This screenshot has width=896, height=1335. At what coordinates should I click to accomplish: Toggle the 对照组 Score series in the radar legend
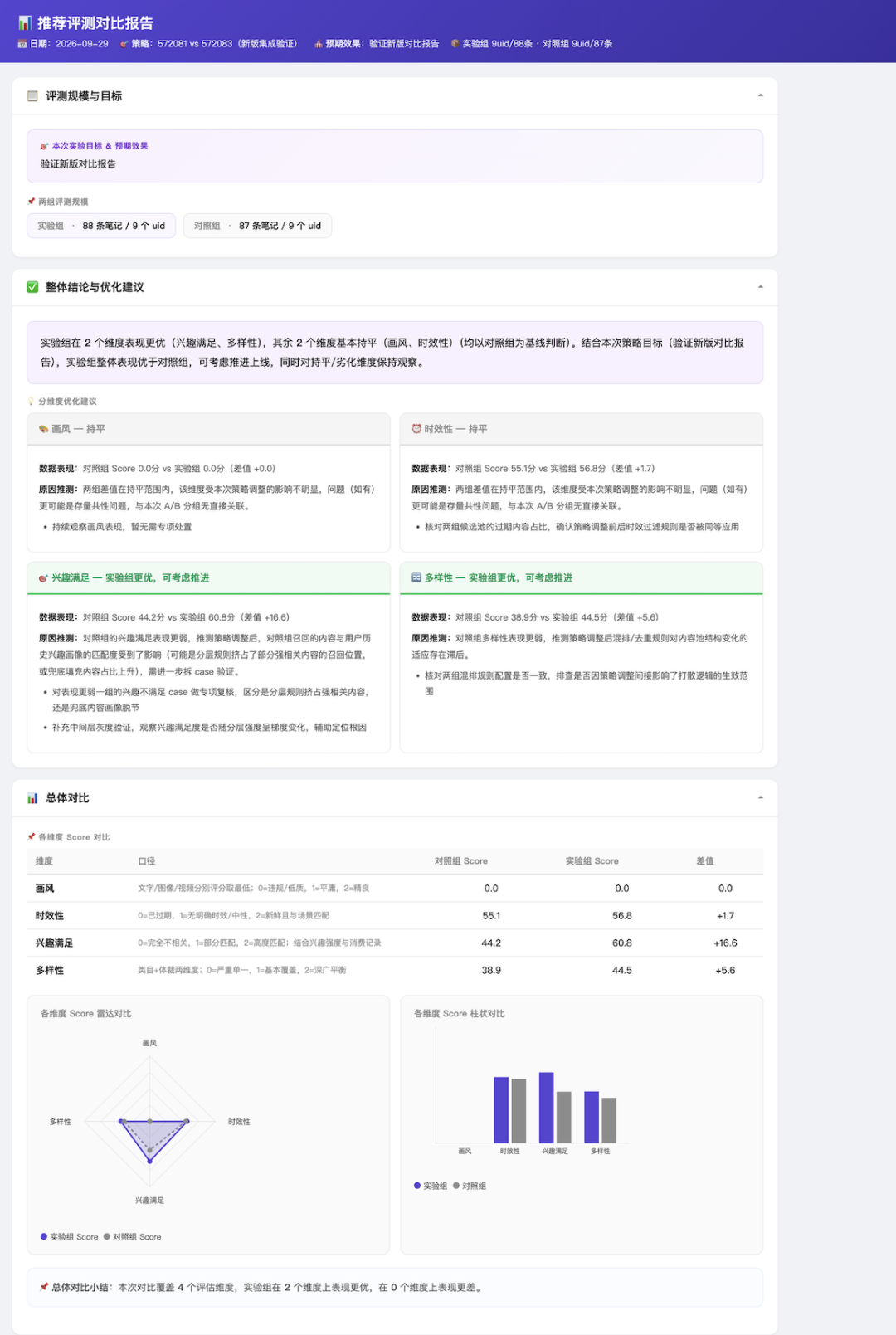pos(133,1237)
